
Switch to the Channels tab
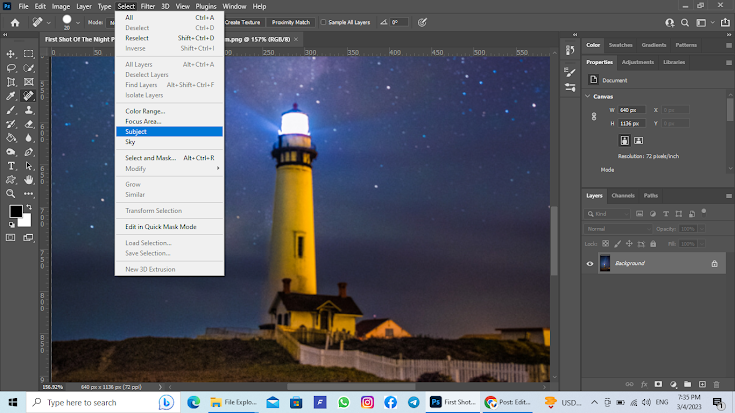point(623,195)
